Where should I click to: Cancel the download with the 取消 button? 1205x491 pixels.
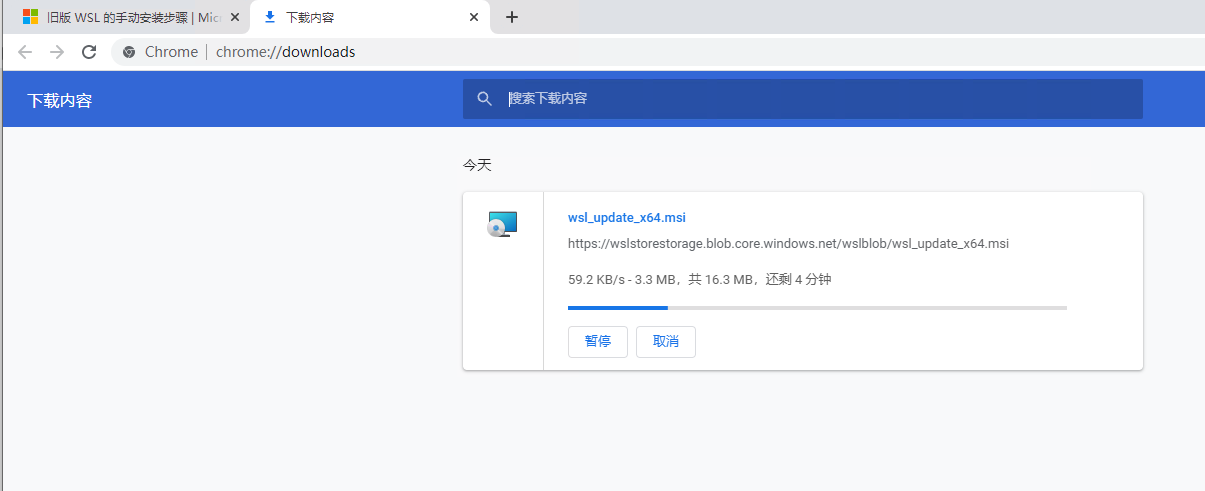pos(665,342)
